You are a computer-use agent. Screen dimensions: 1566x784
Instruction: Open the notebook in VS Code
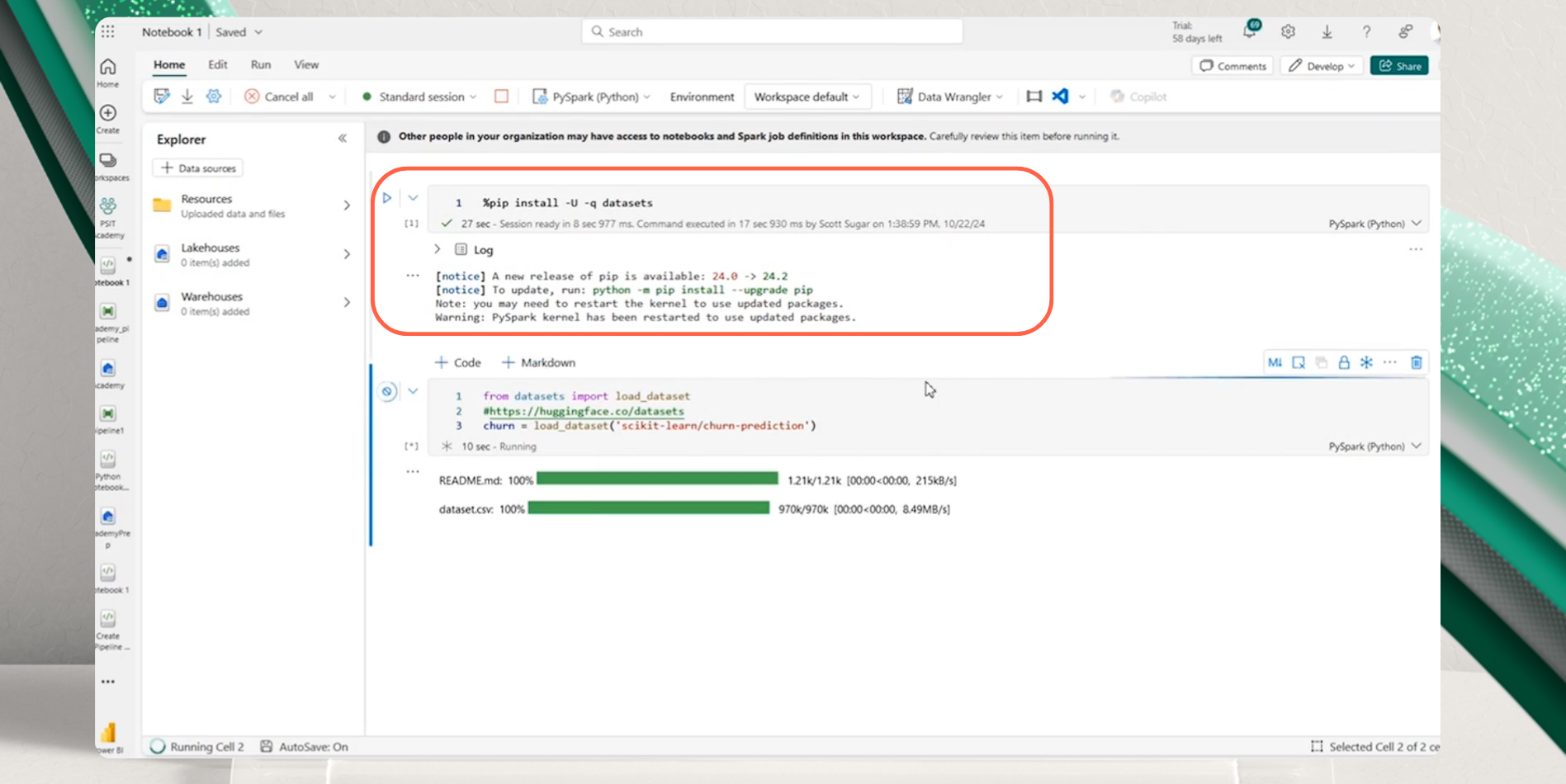click(x=1060, y=96)
